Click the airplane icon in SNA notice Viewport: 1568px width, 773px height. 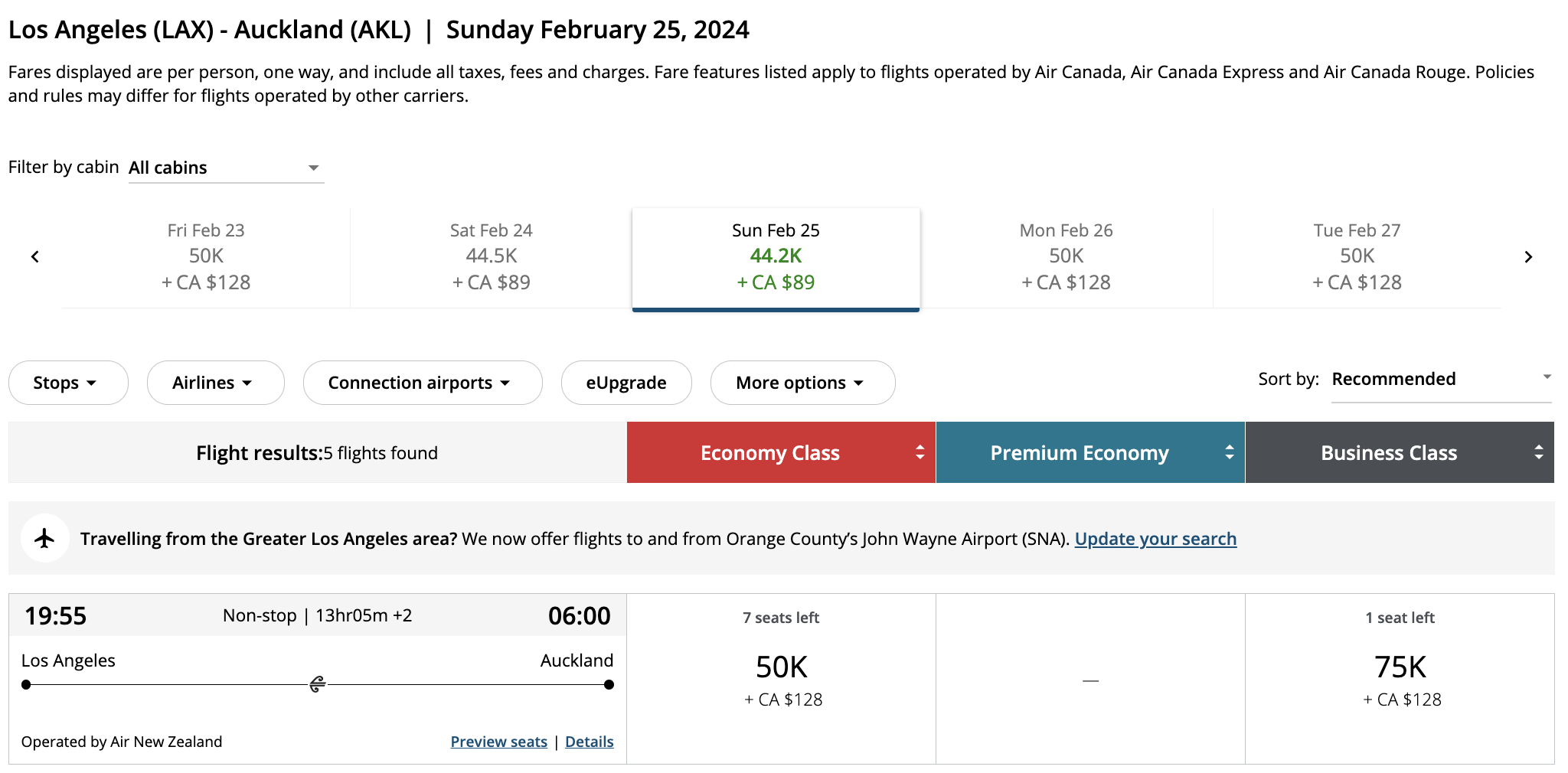point(45,538)
